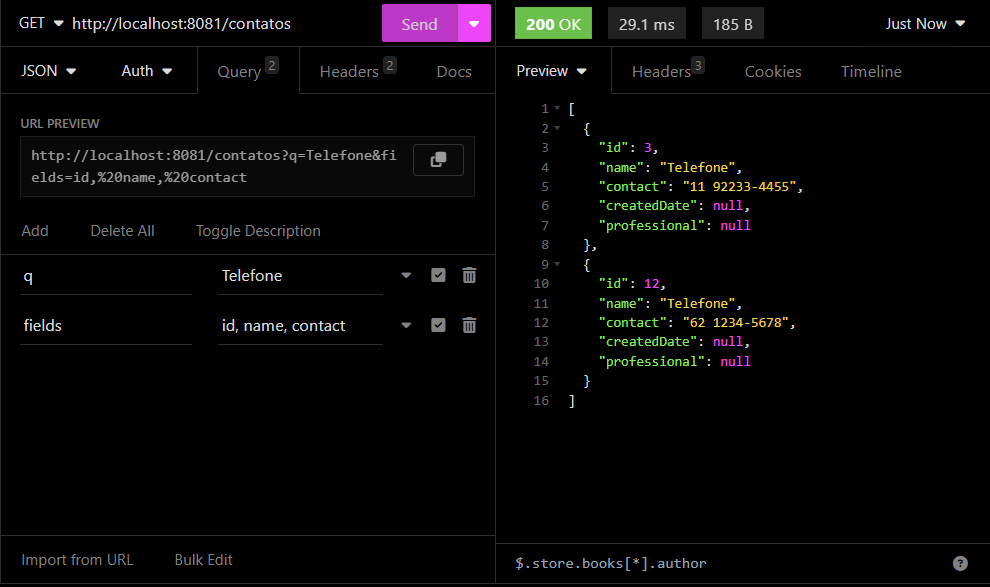Collapse the first object at line 2
The width and height of the screenshot is (990, 587).
tap(557, 128)
